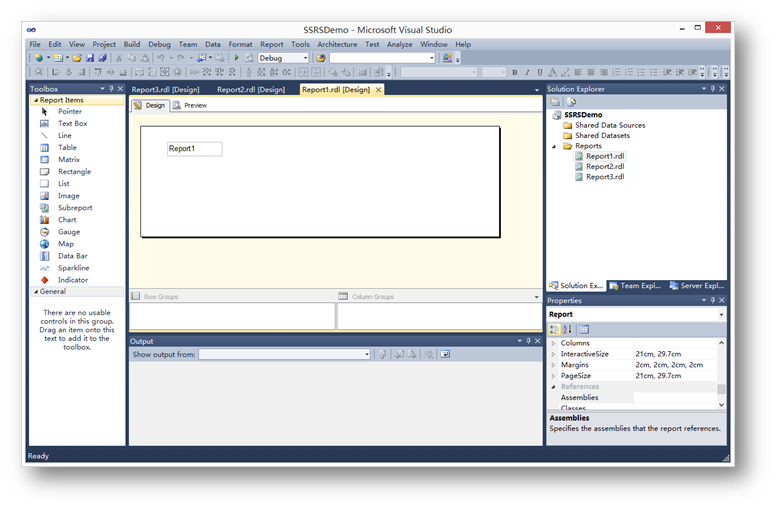Switch to Report3.rdl [Design] tab
The height and width of the screenshot is (509, 777).
click(x=166, y=90)
